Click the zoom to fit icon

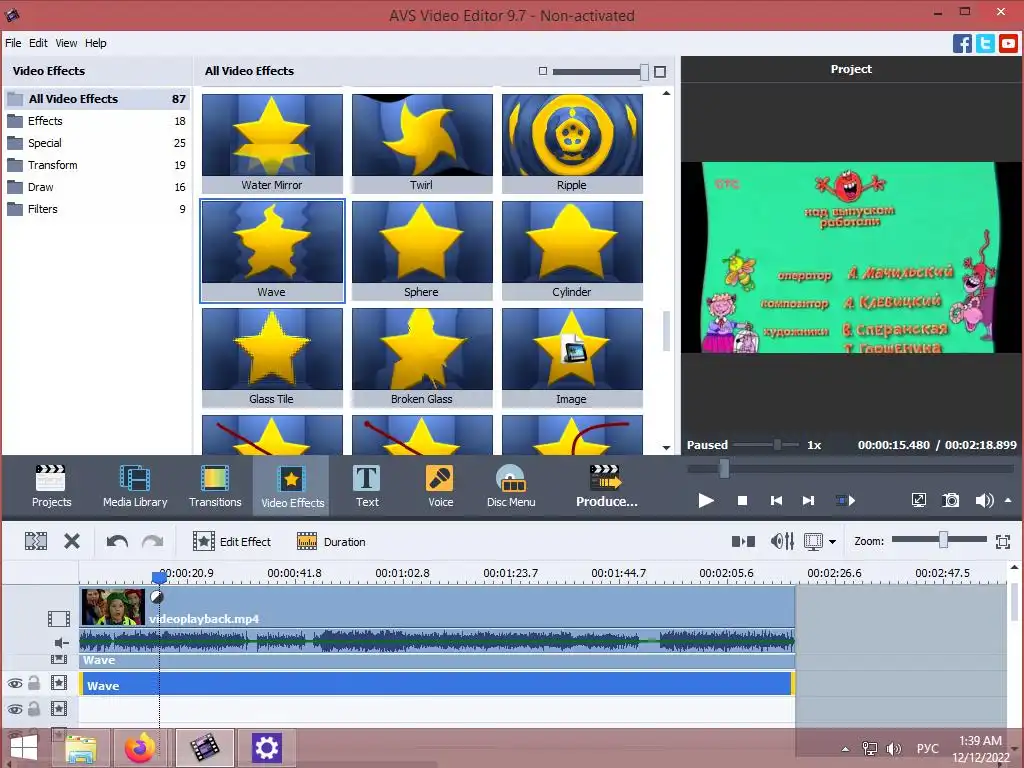[x=1002, y=541]
